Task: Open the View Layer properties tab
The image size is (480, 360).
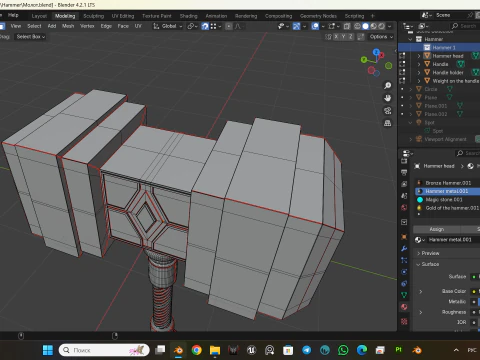Action: (x=404, y=184)
